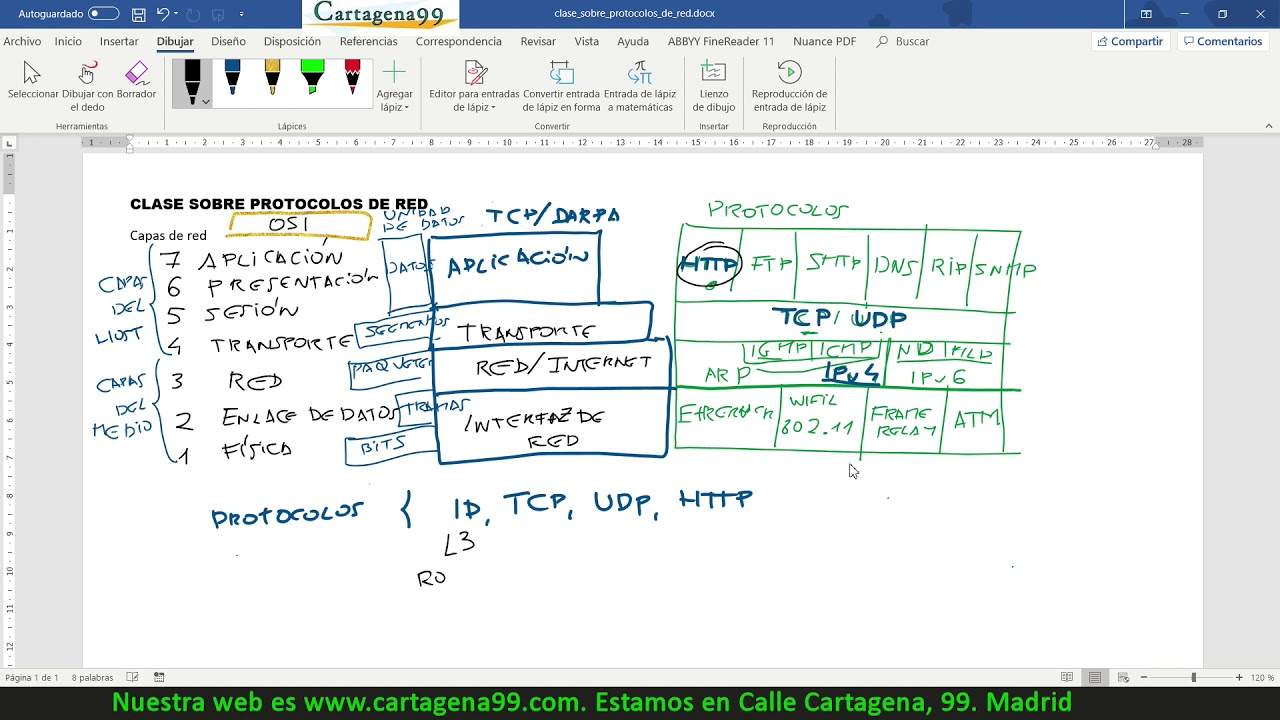Undo the last action
The image size is (1280, 720).
click(x=163, y=15)
